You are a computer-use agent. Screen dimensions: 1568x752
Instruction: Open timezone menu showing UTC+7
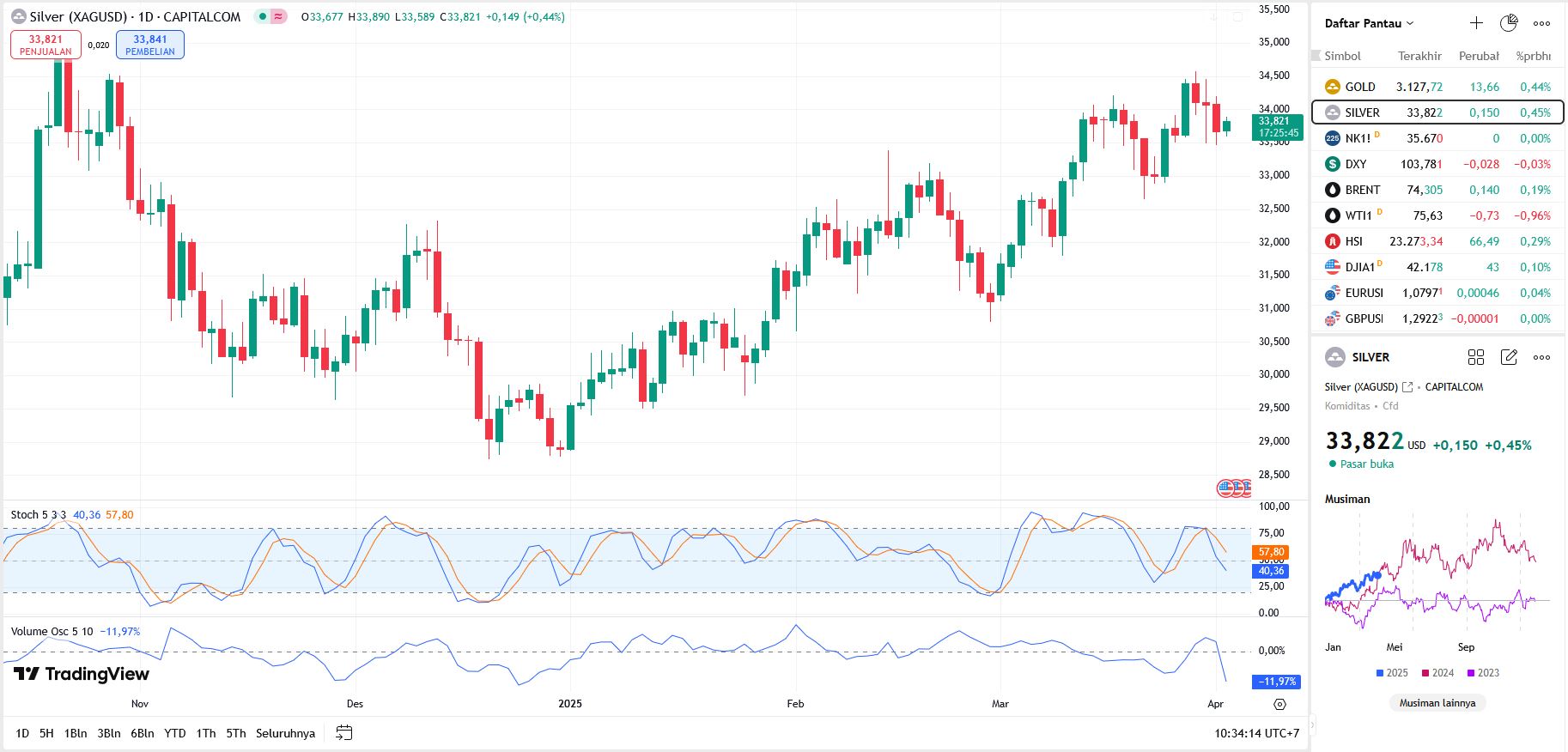point(1256,733)
